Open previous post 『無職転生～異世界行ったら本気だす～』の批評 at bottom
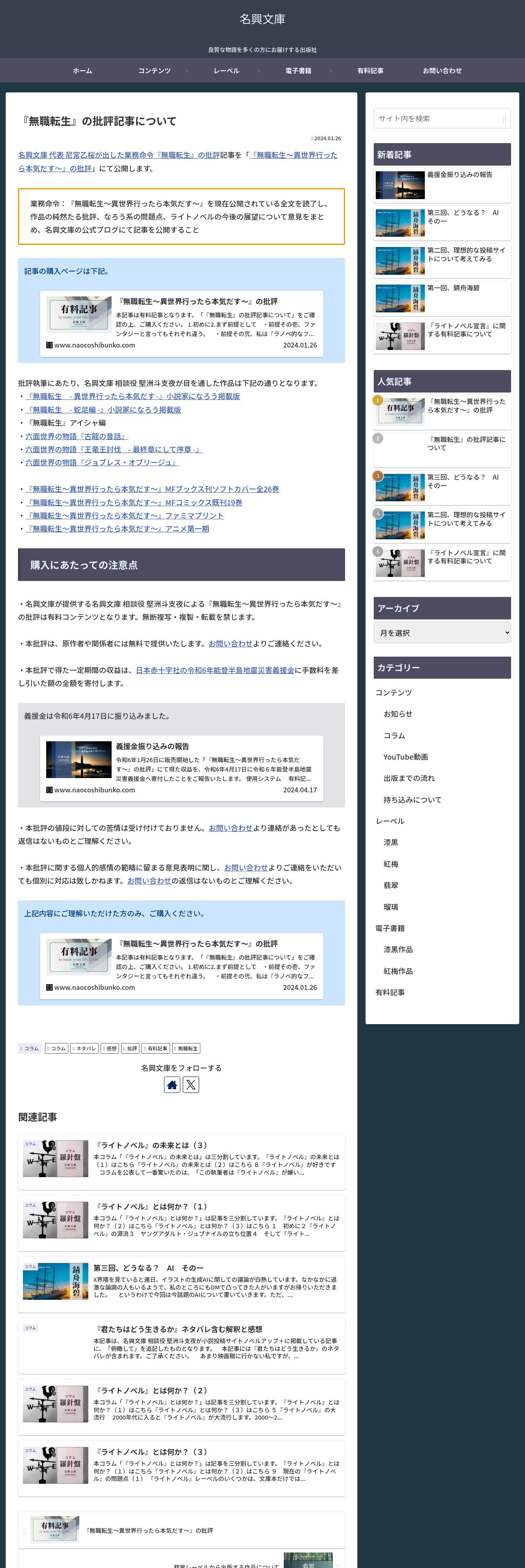This screenshot has height=1568, width=525. [182, 1530]
